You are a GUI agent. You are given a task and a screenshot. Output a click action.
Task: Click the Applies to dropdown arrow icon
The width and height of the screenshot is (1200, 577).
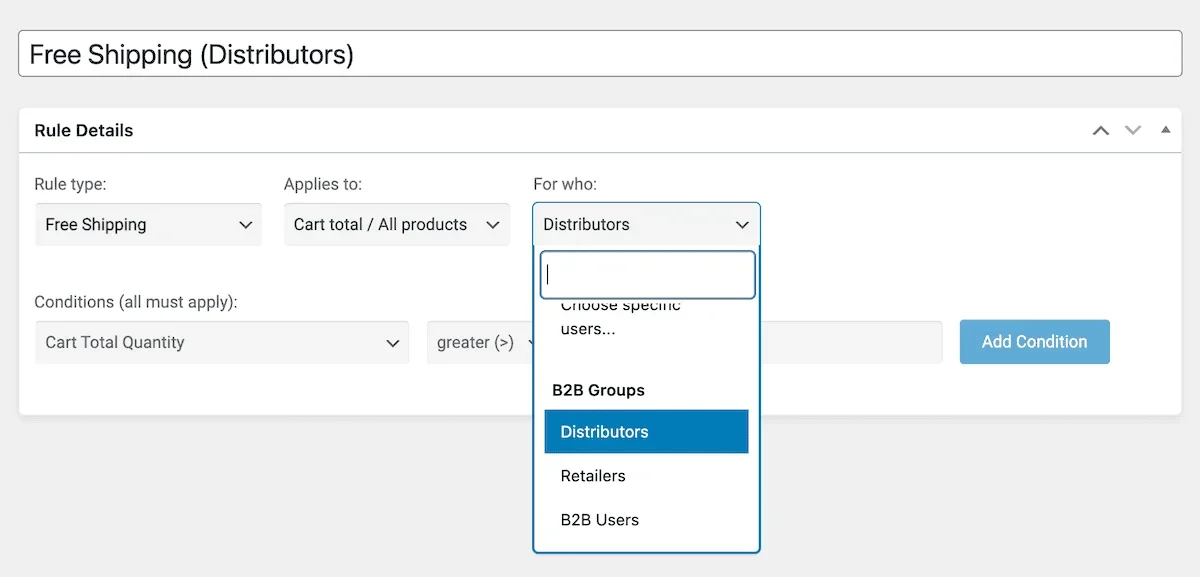coord(494,224)
